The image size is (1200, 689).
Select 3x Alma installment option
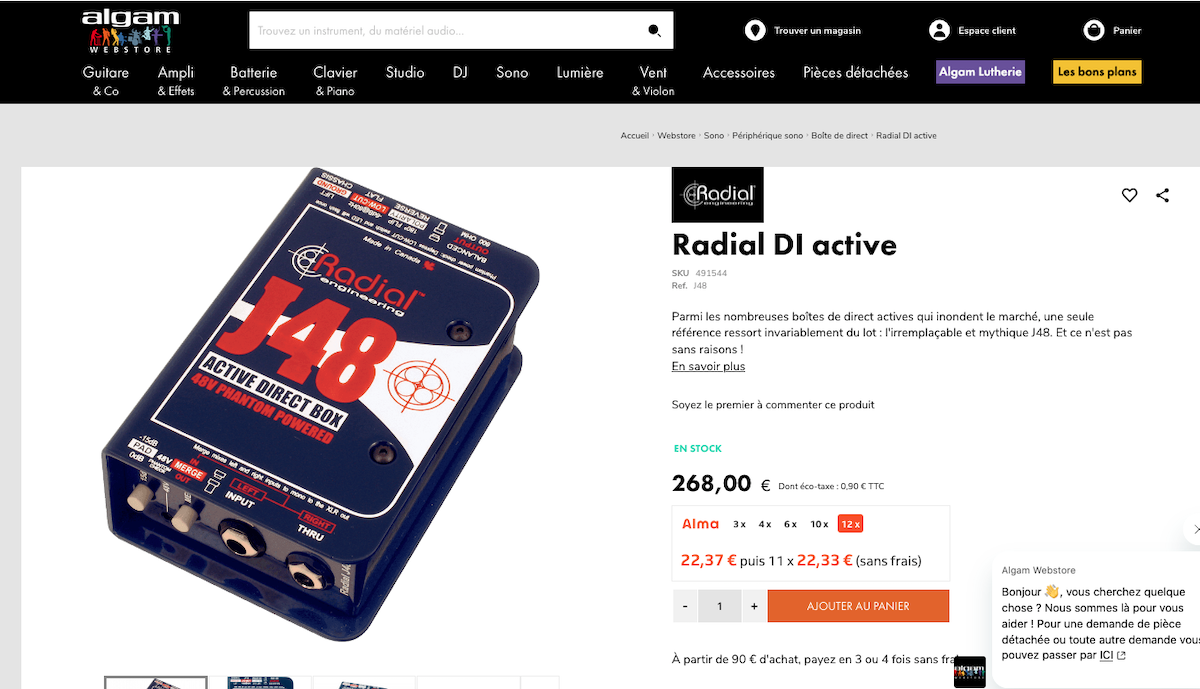click(x=739, y=524)
